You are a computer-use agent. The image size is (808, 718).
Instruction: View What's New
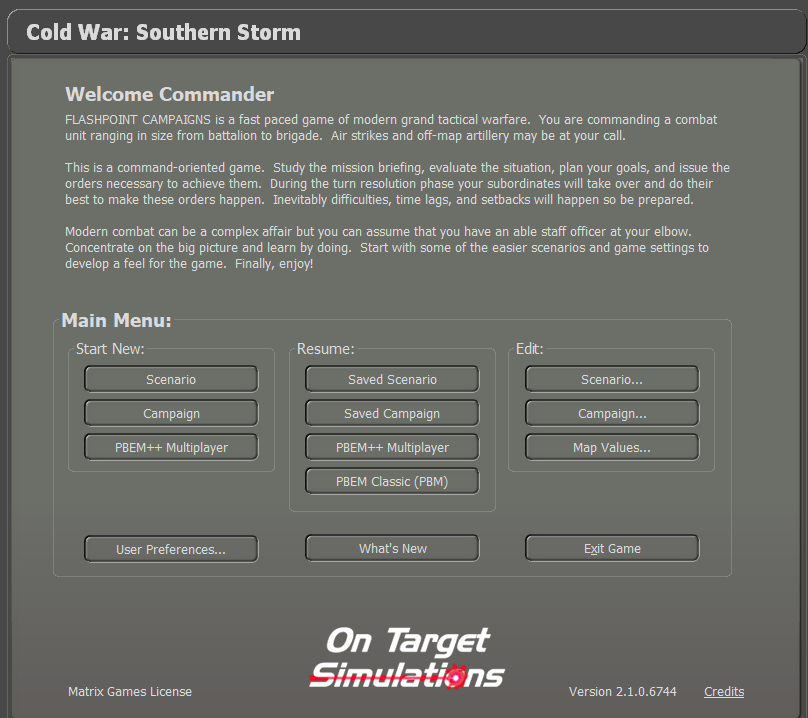(392, 548)
